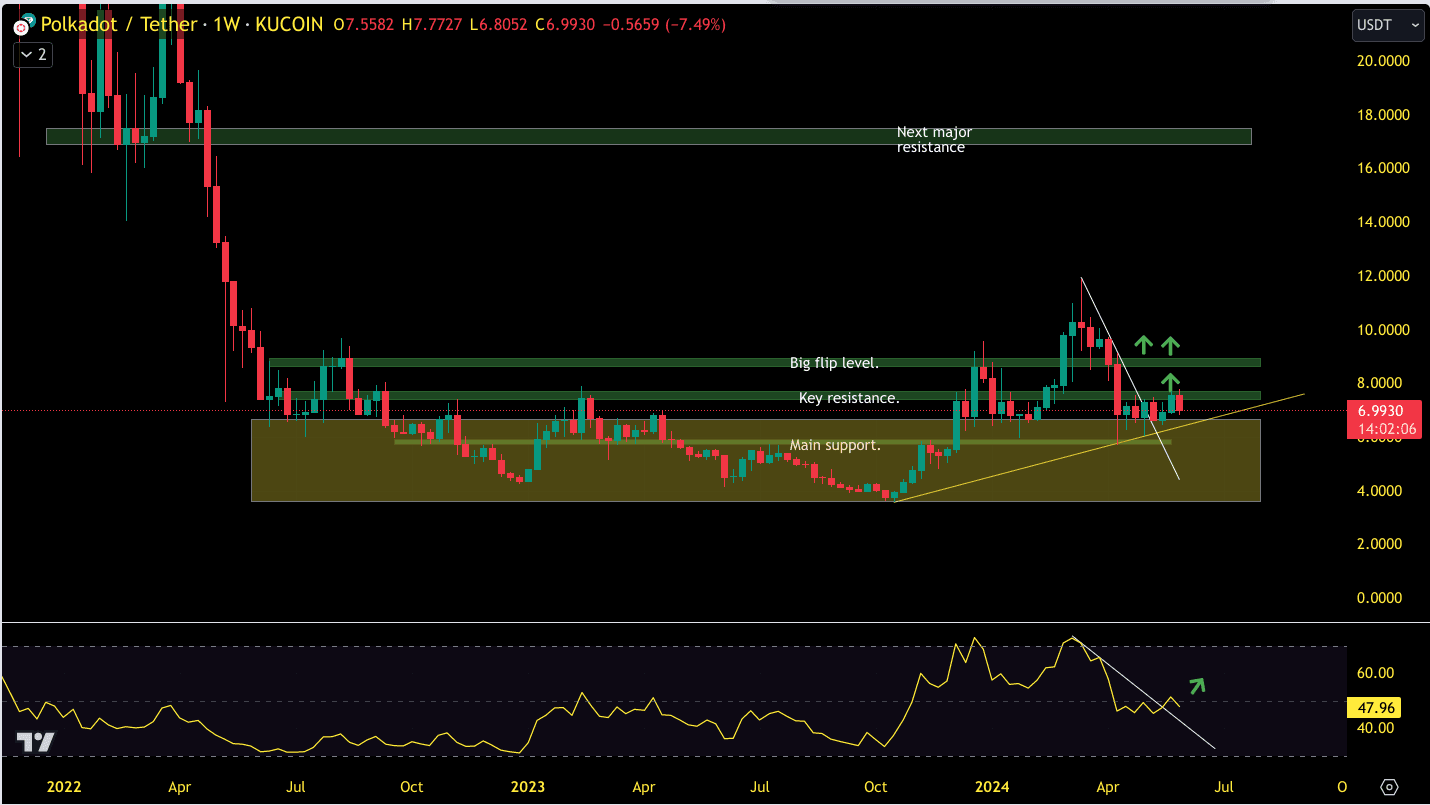Click the open price value O7.5582
The image size is (1430, 805).
coord(364,24)
